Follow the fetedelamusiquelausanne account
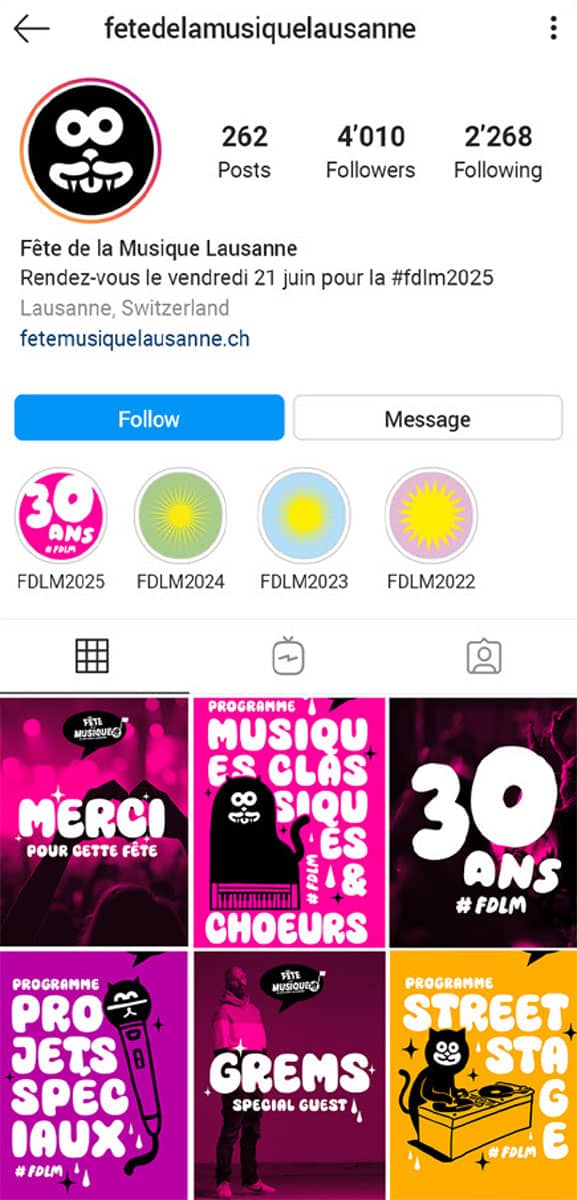 pos(149,418)
